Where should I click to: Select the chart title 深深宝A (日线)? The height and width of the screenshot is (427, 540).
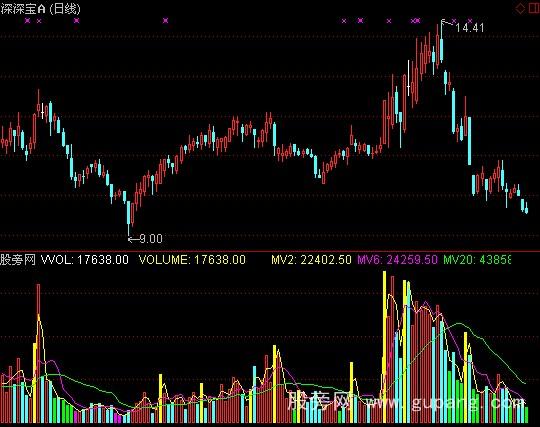click(41, 9)
